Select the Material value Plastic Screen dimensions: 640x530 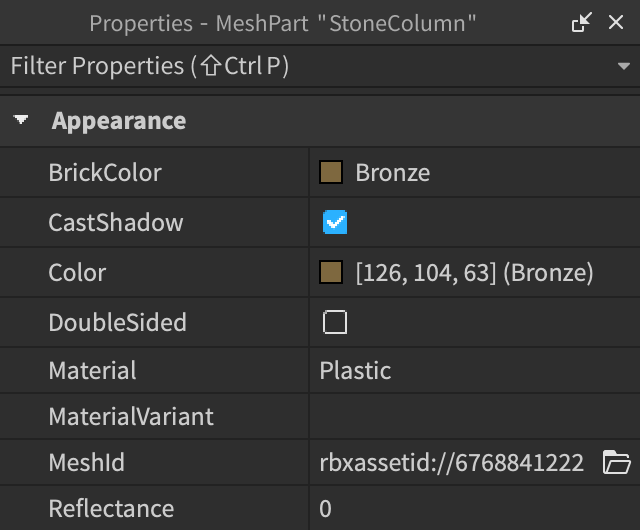(355, 371)
